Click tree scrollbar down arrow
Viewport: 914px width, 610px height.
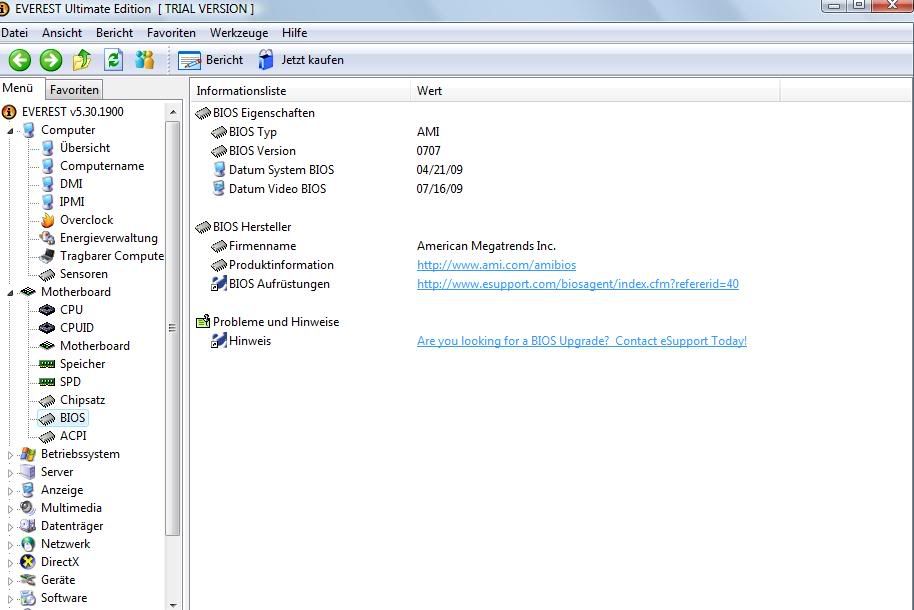click(x=173, y=605)
